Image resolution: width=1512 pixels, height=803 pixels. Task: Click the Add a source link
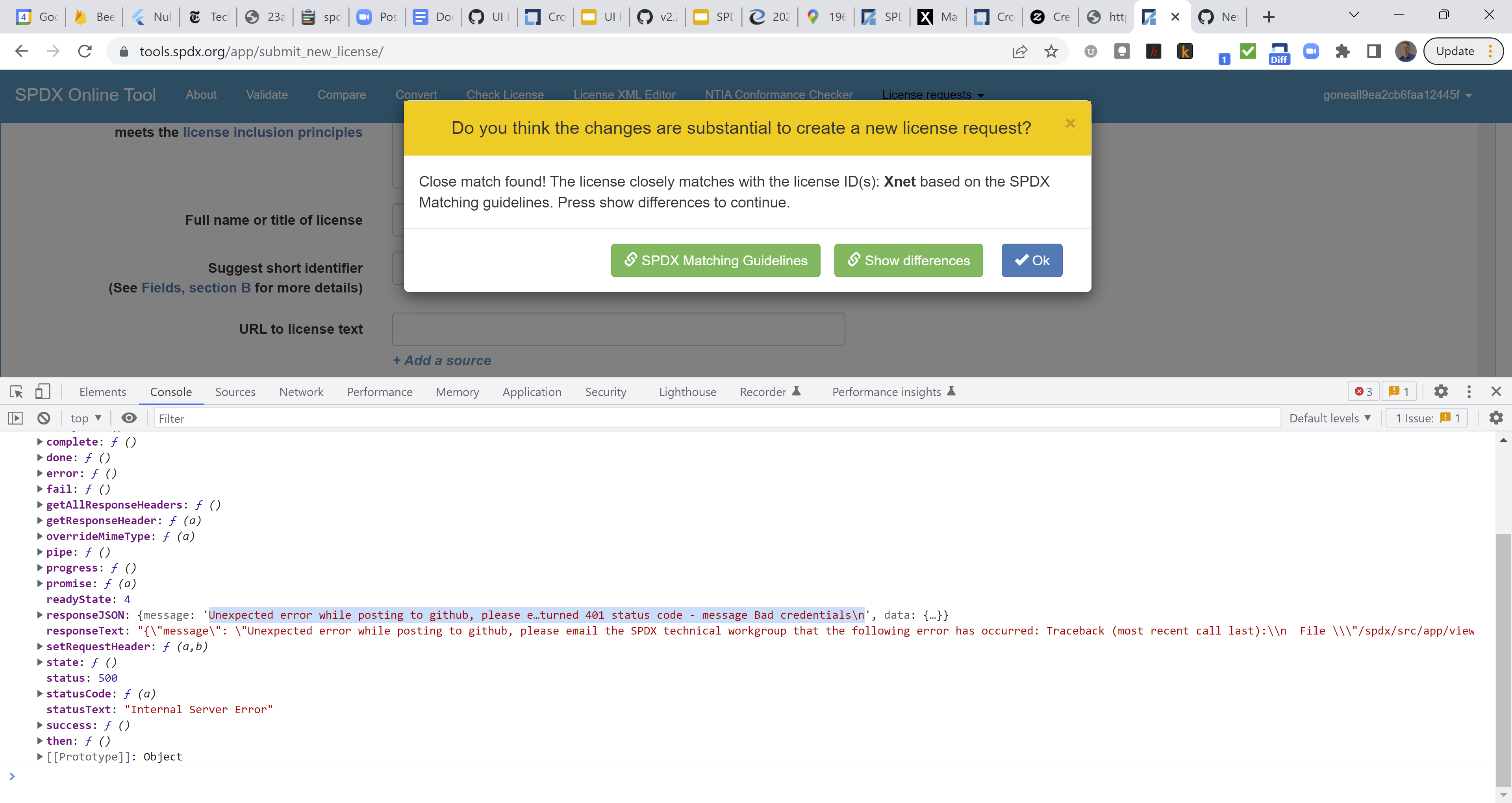442,361
